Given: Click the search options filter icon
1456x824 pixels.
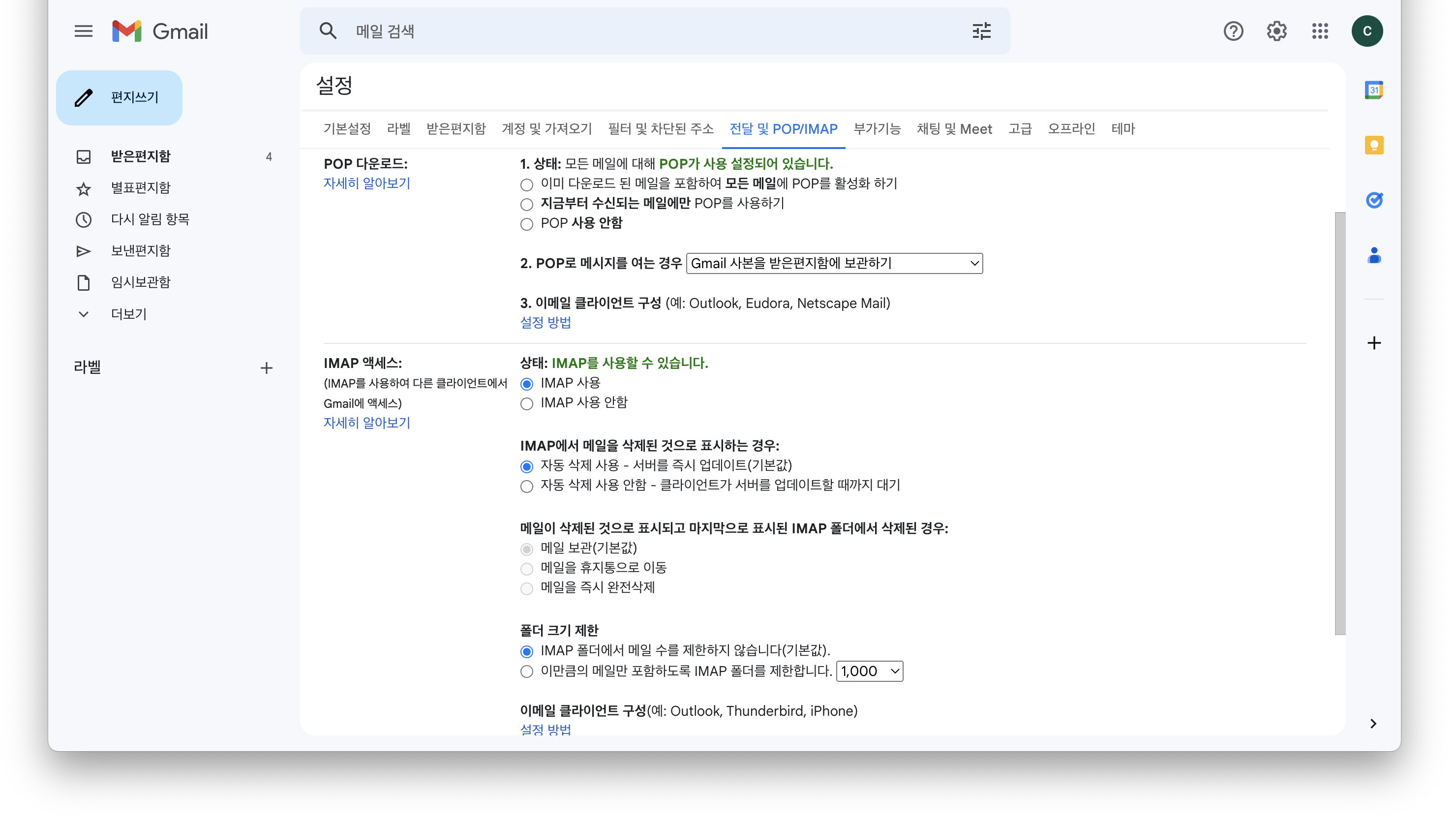Looking at the screenshot, I should [x=981, y=31].
